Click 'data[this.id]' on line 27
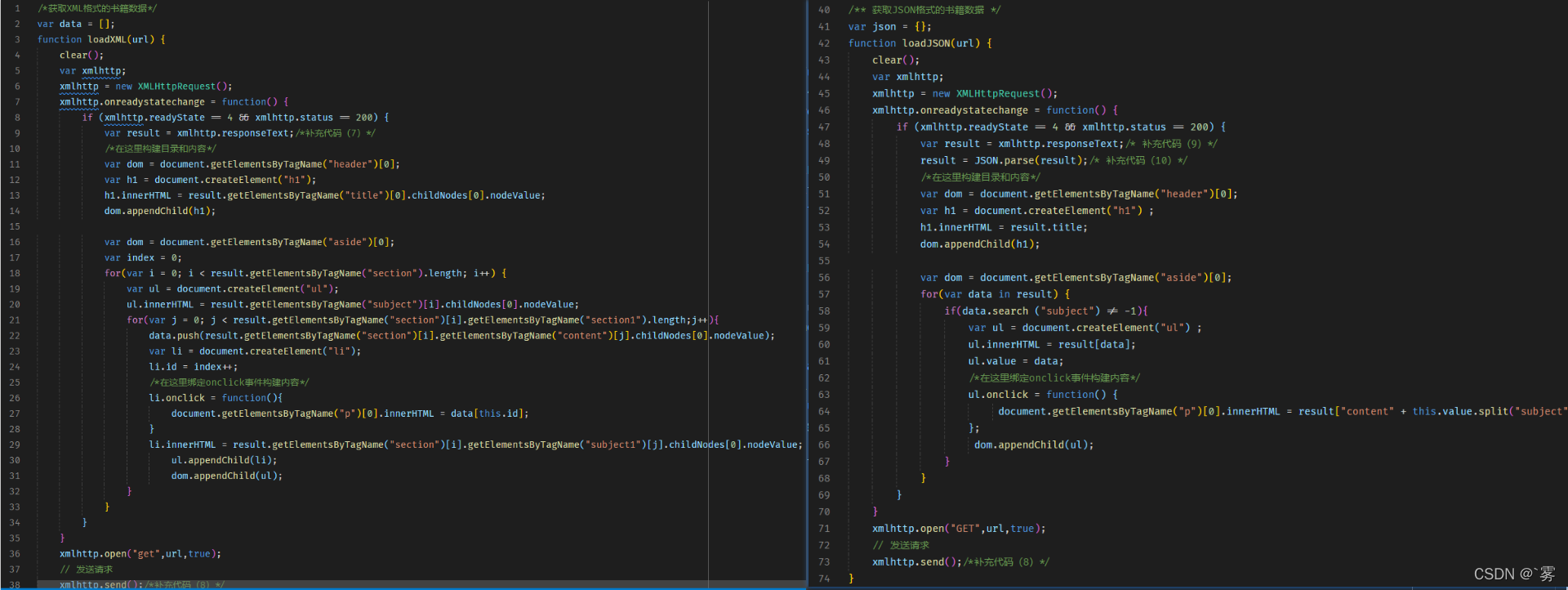 click(487, 413)
